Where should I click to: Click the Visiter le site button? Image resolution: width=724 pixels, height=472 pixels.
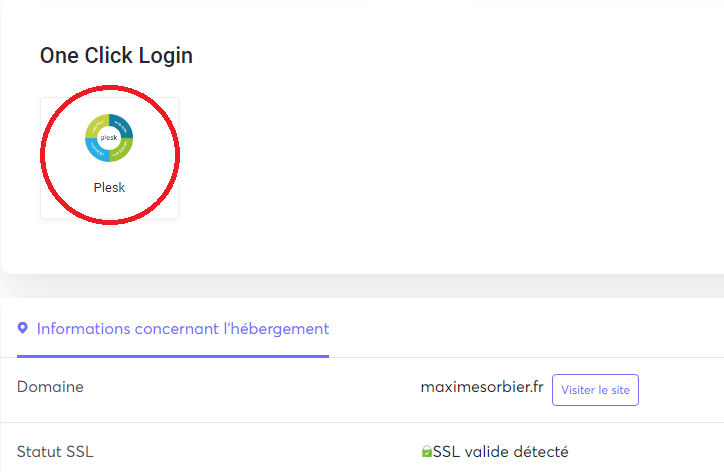[595, 390]
